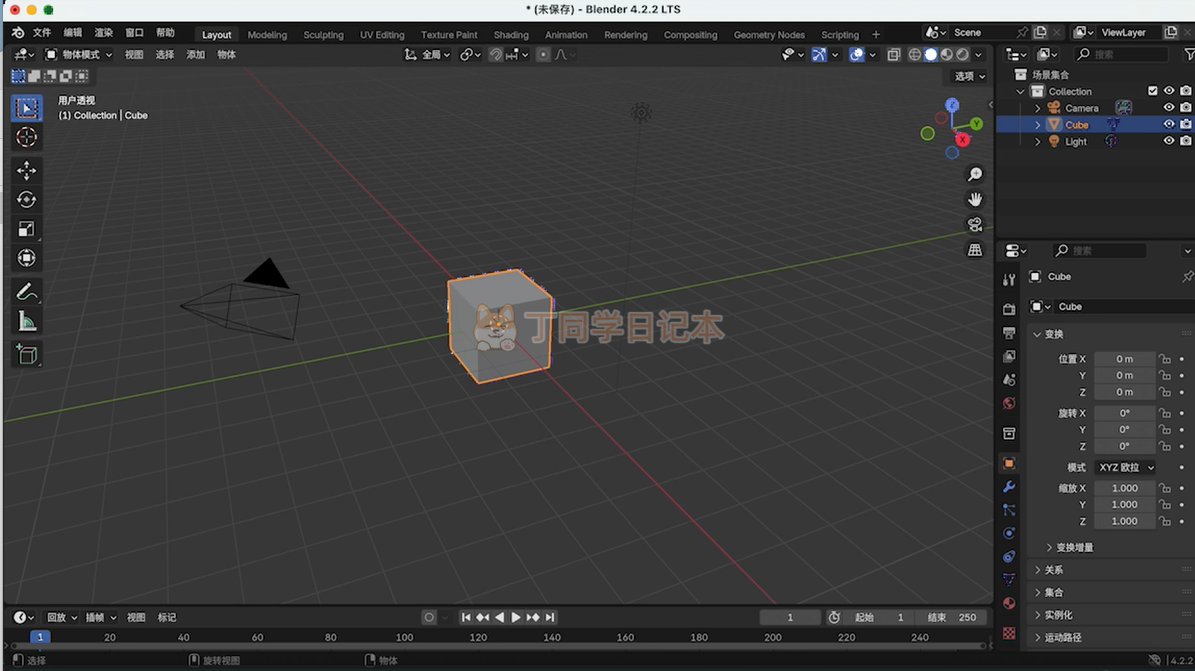Viewport: 1195px width, 671px height.
Task: Switch to orthographic view with grid icon
Action: (975, 250)
